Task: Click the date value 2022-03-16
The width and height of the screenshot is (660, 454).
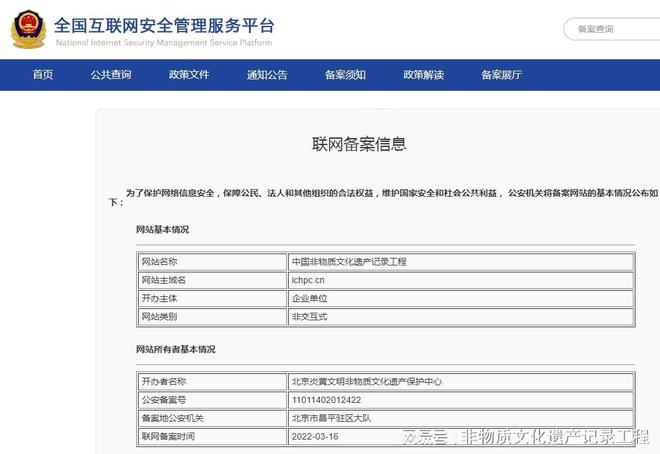Action: tap(315, 436)
